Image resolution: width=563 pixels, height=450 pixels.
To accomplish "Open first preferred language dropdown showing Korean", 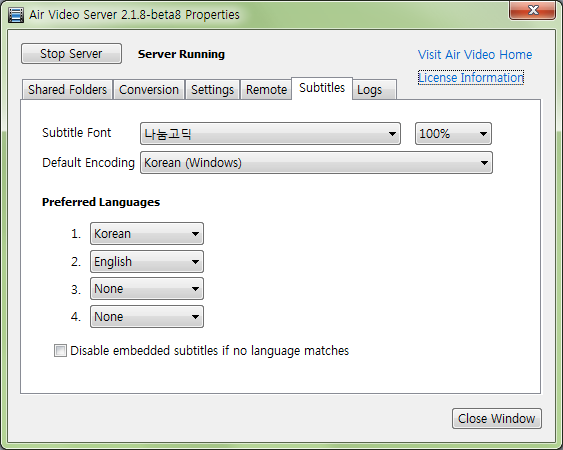I will 147,233.
